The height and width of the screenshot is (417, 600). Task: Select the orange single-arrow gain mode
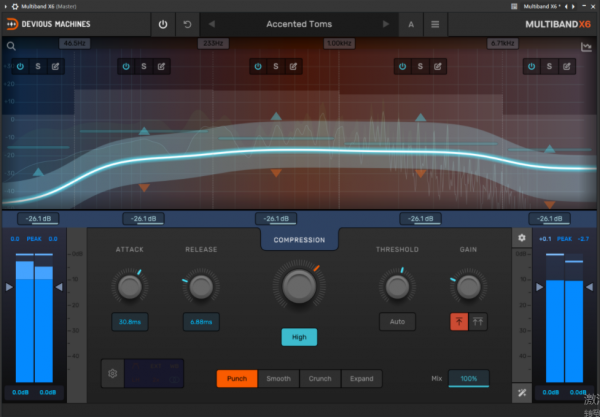tap(459, 322)
